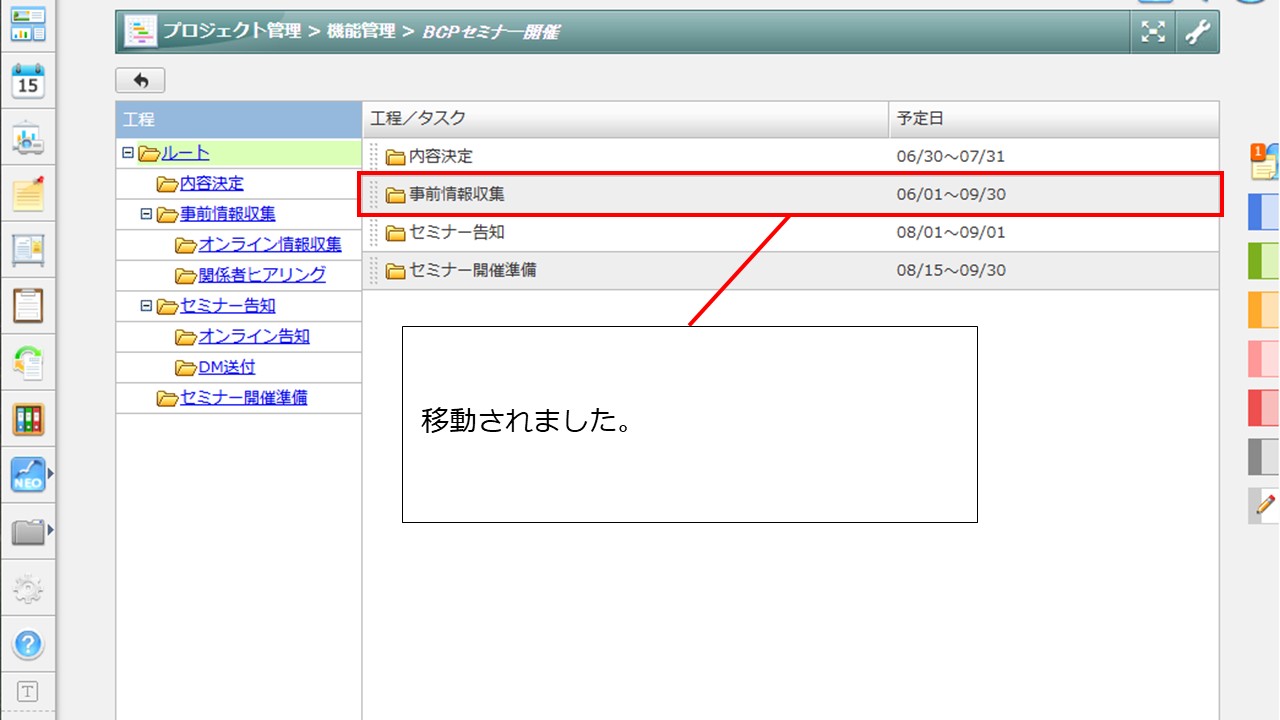
Task: Open the colored binders cabinet icon
Action: (28, 418)
